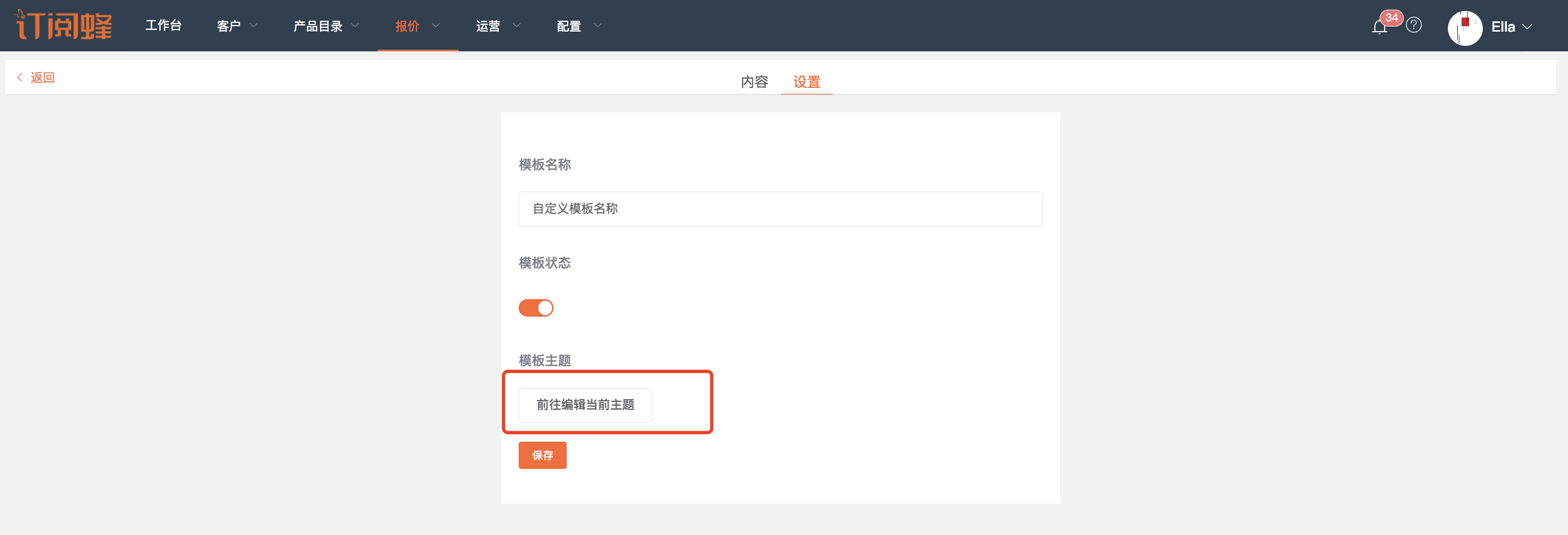Click the 订阅蜂 logo

(x=64, y=26)
